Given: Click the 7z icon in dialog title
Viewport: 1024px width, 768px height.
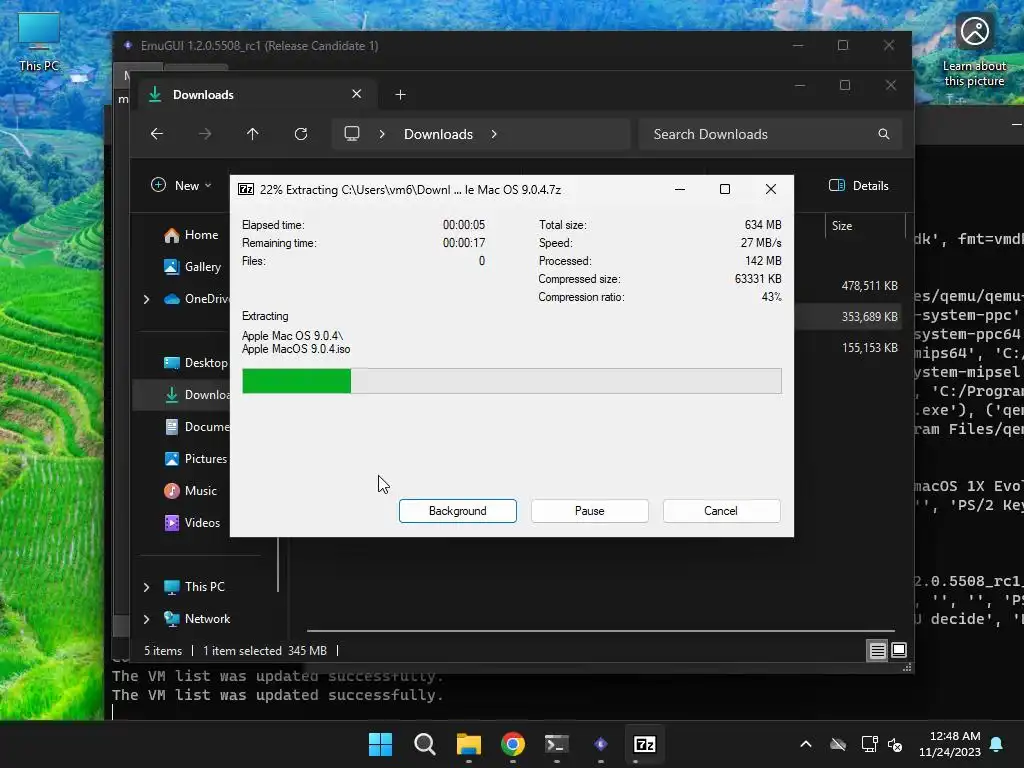Looking at the screenshot, I should coord(246,189).
